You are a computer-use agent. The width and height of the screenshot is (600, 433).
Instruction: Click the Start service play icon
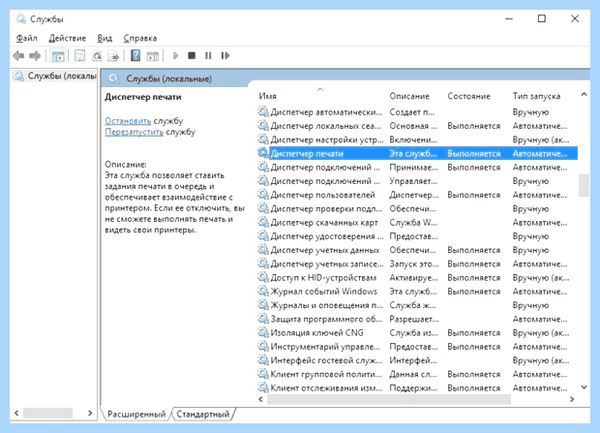(x=176, y=56)
